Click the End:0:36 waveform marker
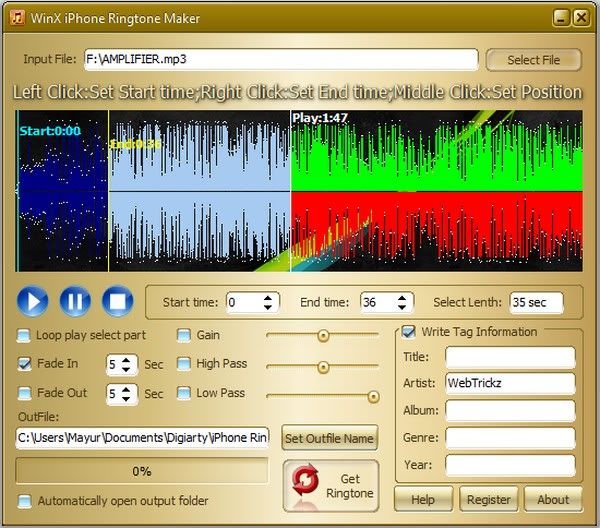This screenshot has height=528, width=600. (x=135, y=144)
